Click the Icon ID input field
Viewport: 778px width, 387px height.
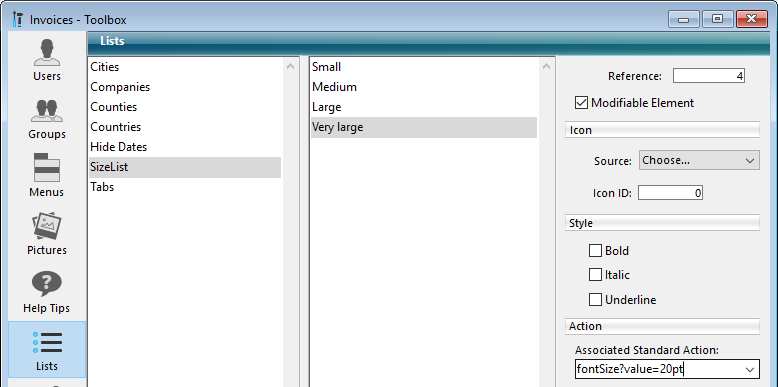tap(670, 193)
